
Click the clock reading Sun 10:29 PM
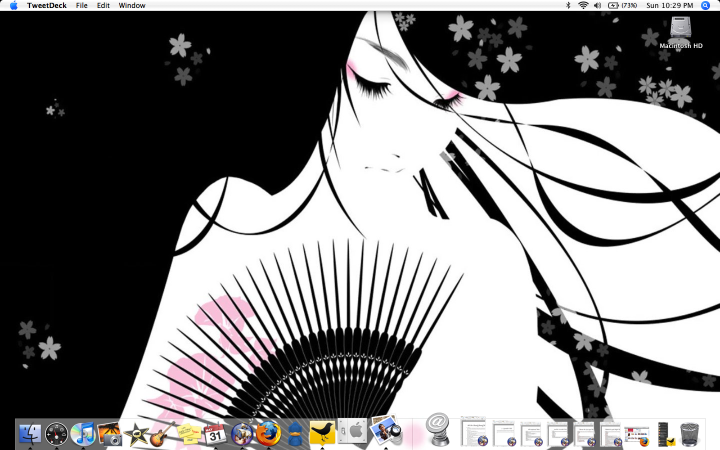point(669,6)
